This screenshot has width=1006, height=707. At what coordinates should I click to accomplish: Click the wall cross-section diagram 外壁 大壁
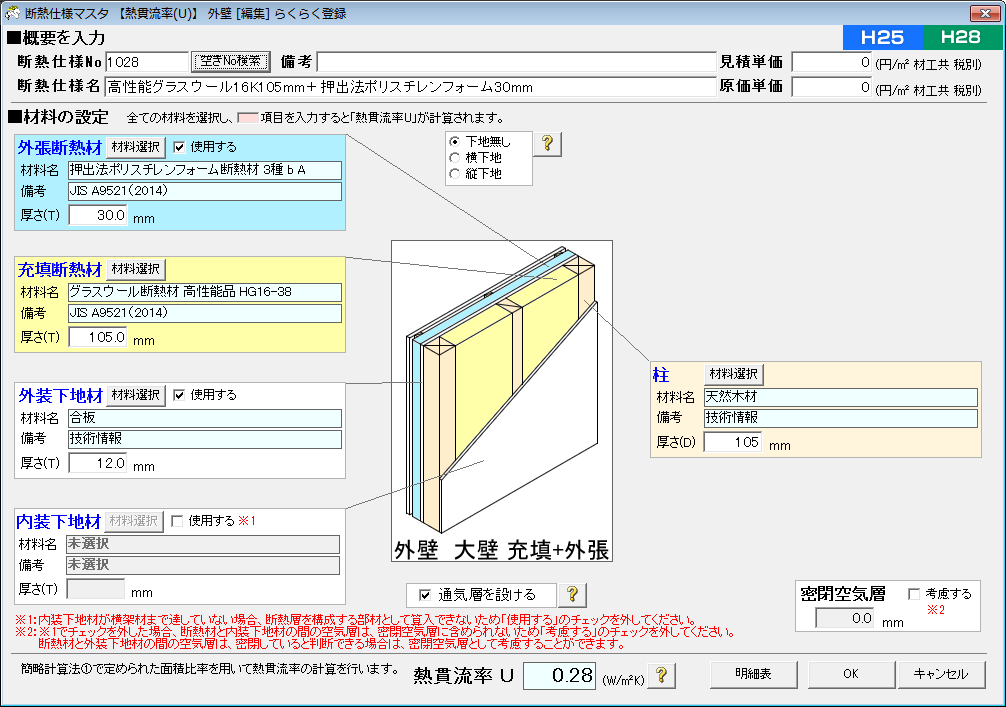tap(502, 401)
